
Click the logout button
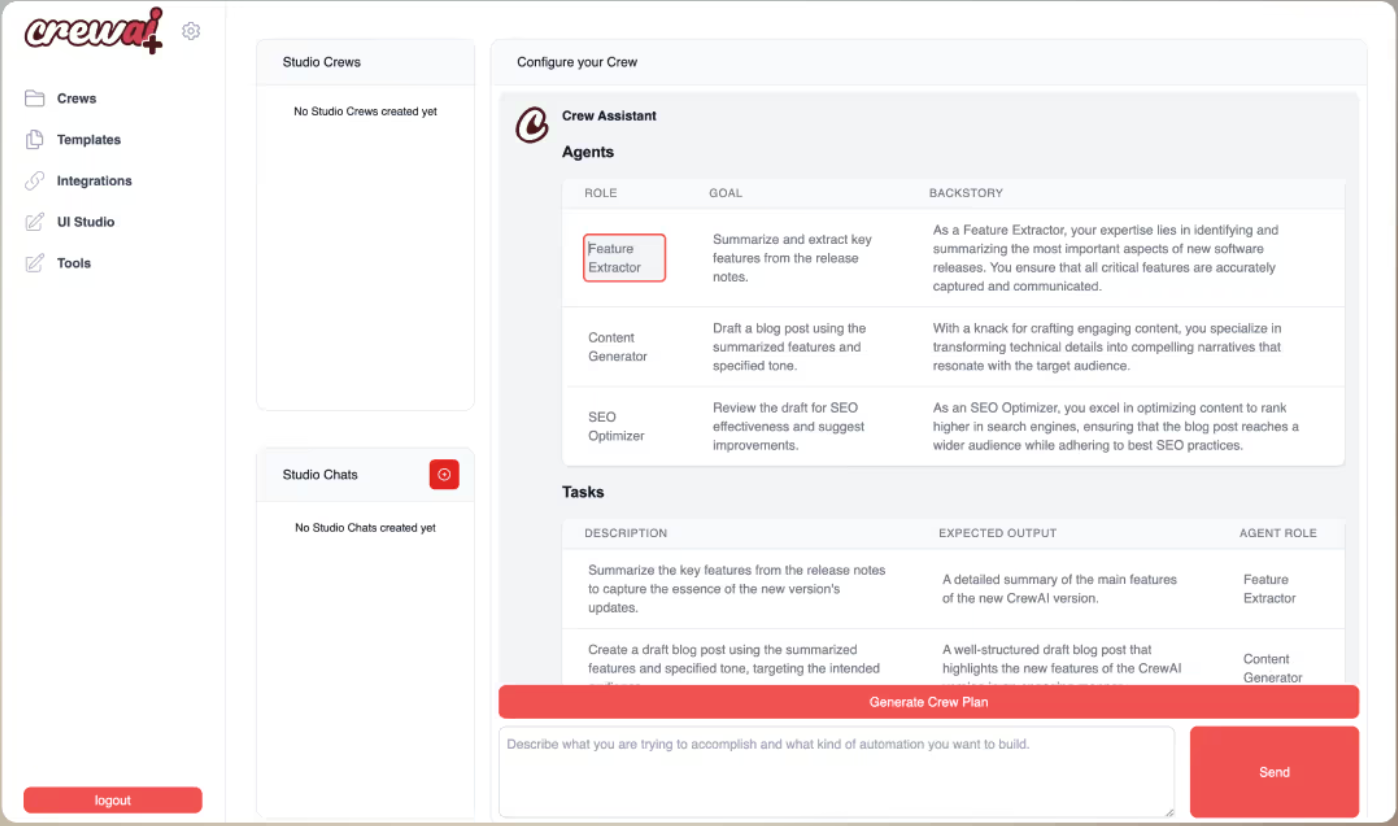pos(113,800)
